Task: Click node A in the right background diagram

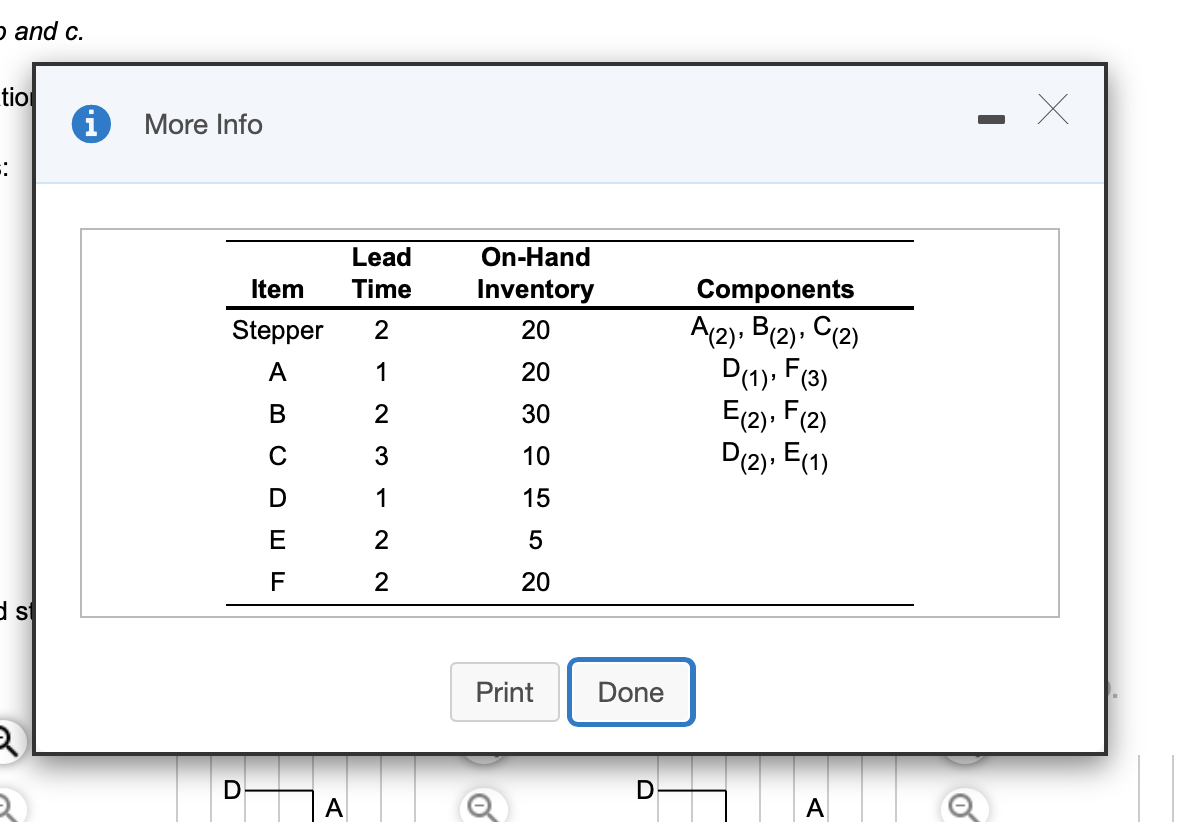Action: pos(813,809)
